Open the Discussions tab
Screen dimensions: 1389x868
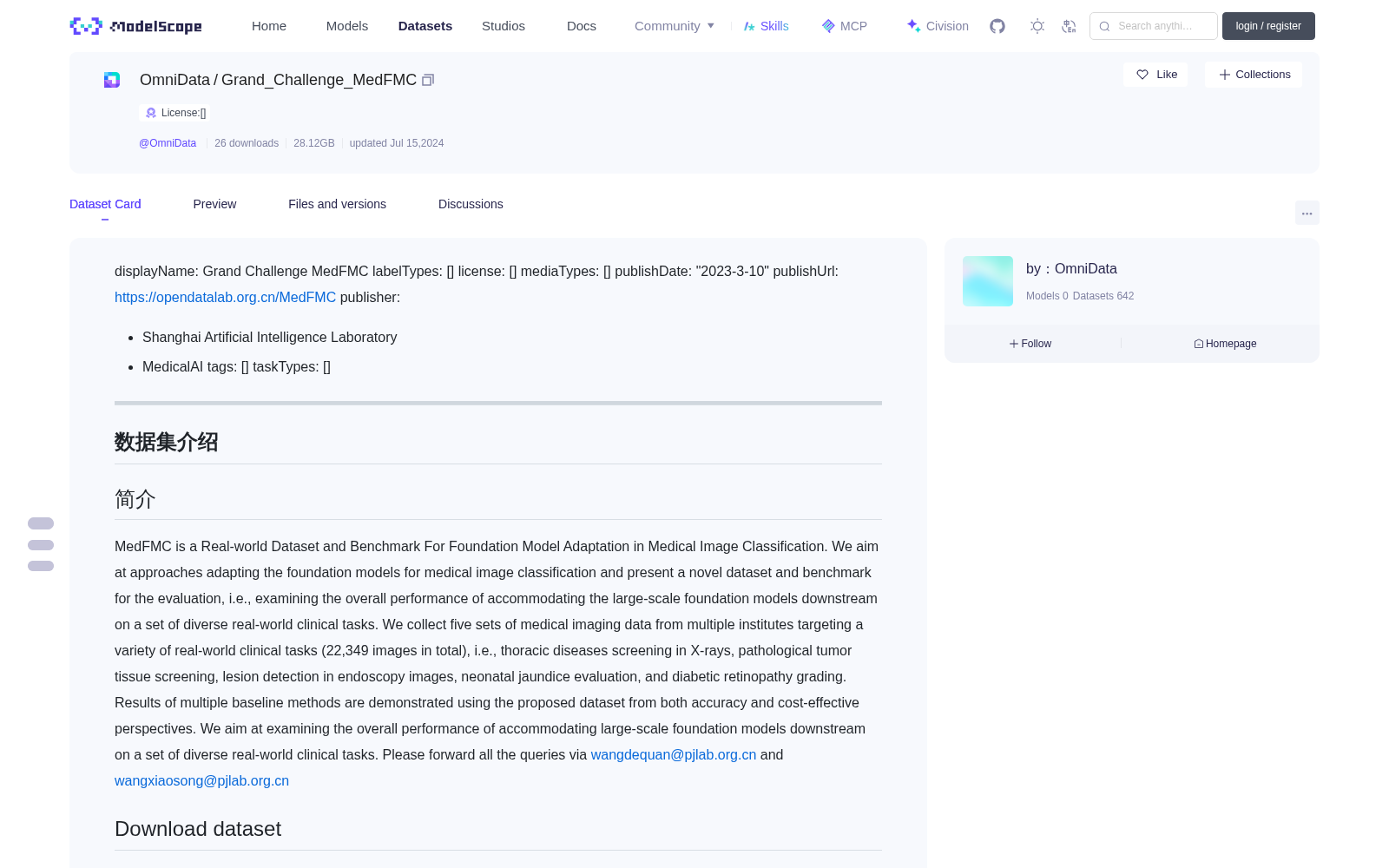[x=471, y=204]
